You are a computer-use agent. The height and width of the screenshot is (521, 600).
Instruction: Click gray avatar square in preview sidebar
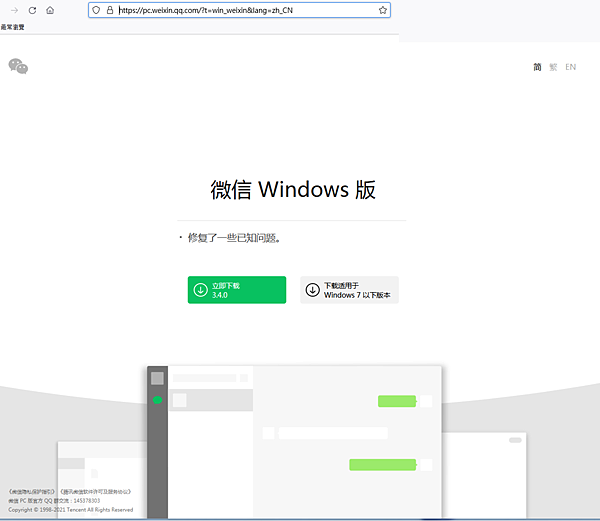pos(157,378)
